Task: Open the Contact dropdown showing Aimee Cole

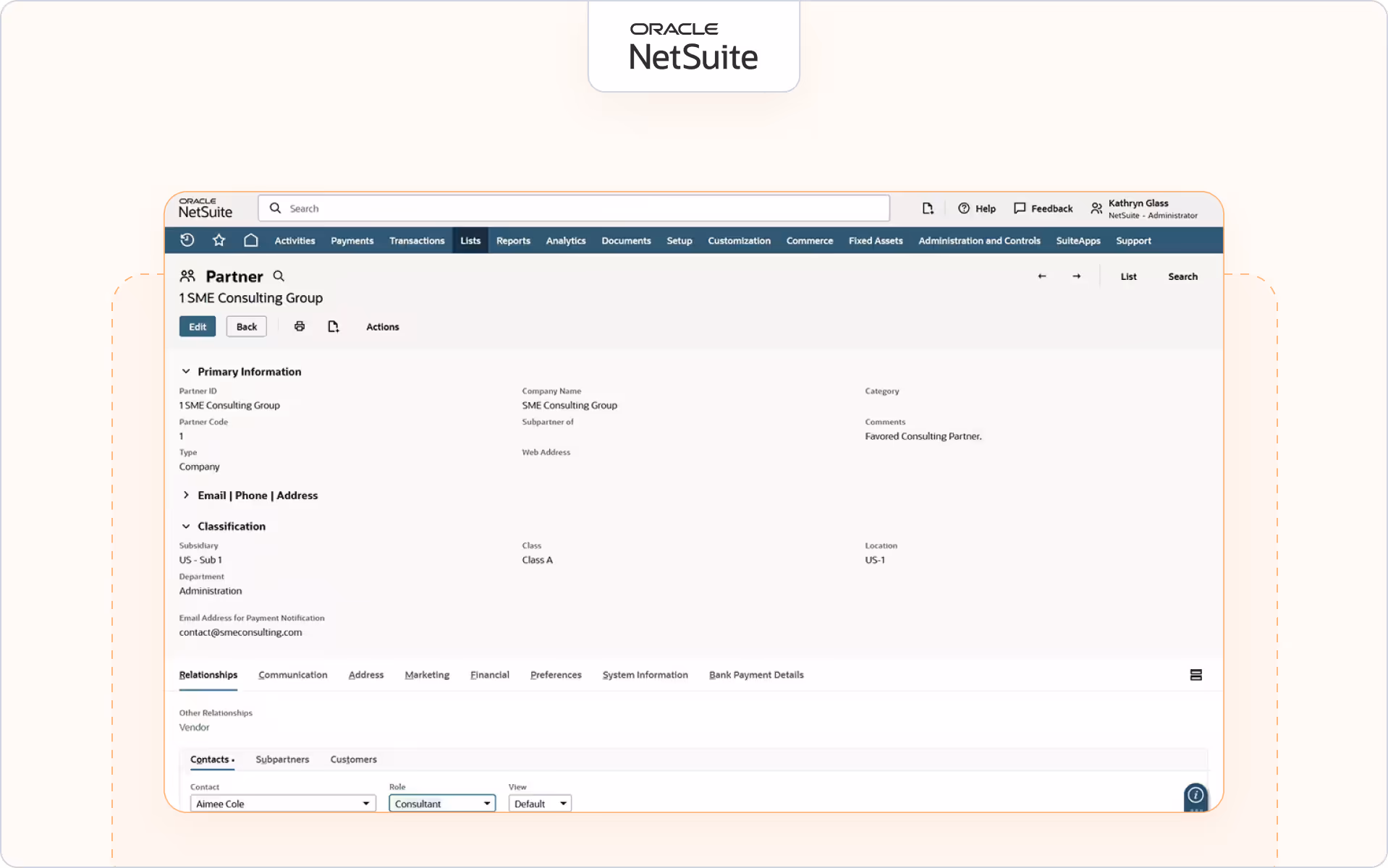Action: 283,804
